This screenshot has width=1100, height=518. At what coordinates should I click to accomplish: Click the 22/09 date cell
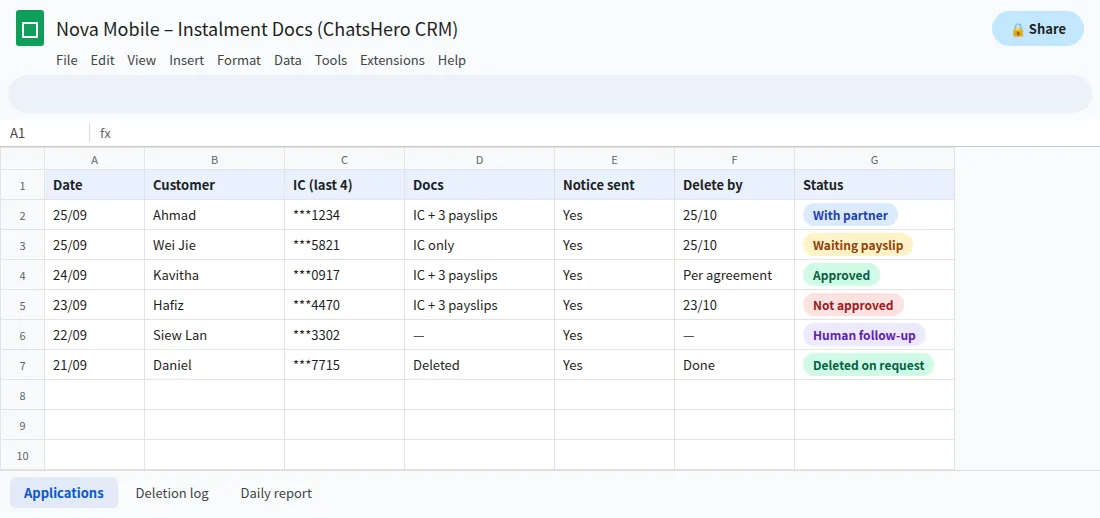click(x=95, y=336)
